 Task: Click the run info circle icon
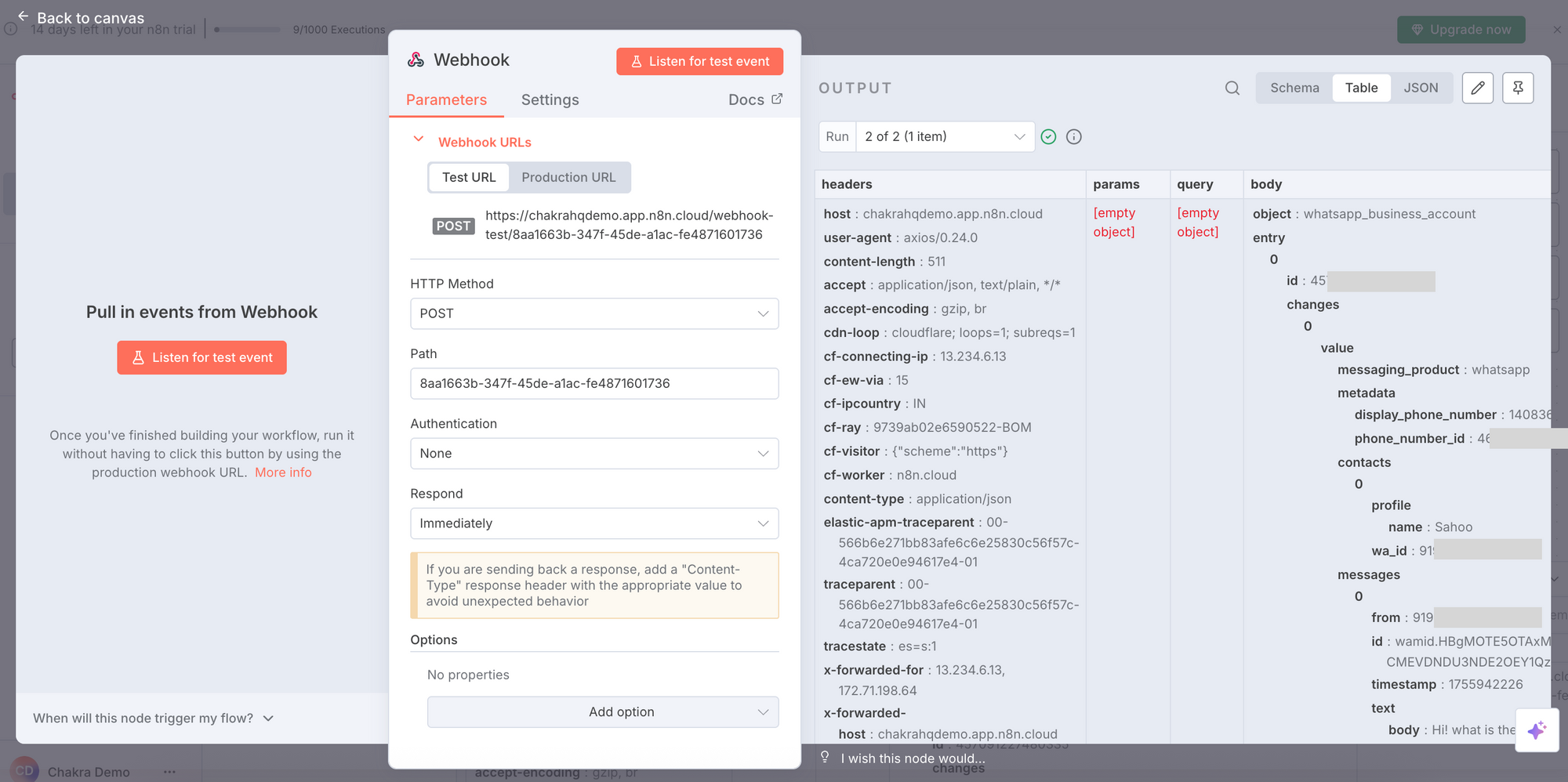(x=1074, y=136)
